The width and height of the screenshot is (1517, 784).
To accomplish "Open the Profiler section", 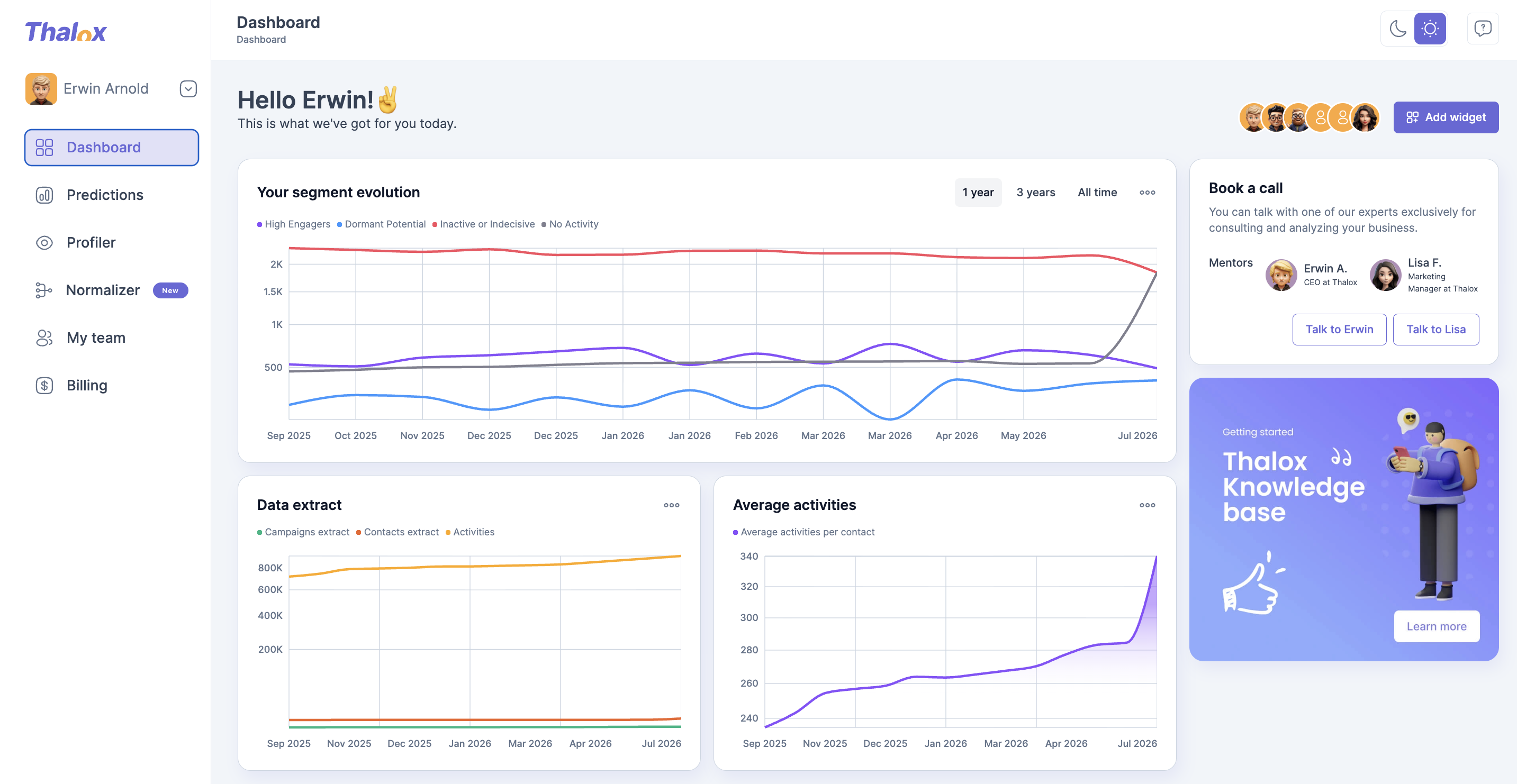I will 111,242.
